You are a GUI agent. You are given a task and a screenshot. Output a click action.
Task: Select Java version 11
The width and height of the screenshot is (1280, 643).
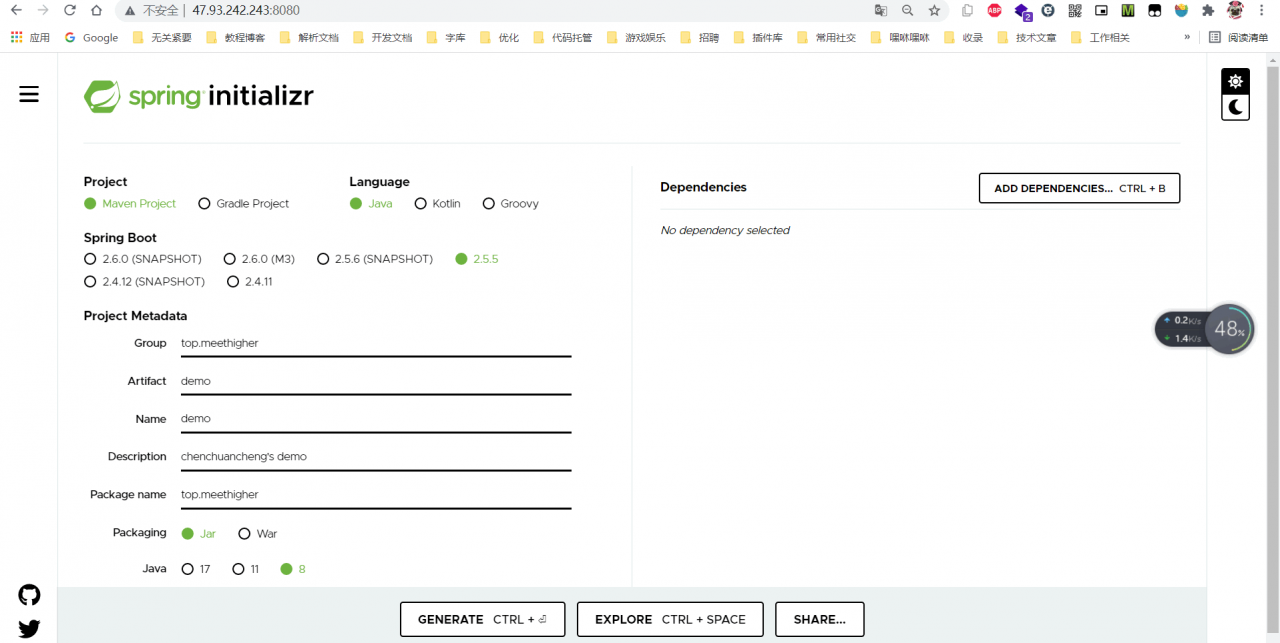point(246,569)
